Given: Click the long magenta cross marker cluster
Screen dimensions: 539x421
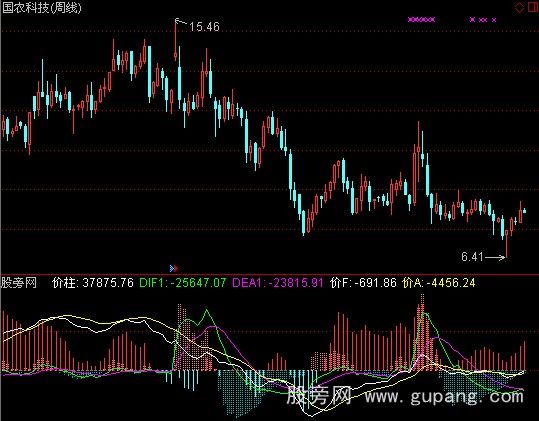Looking at the screenshot, I should pyautogui.click(x=421, y=20).
